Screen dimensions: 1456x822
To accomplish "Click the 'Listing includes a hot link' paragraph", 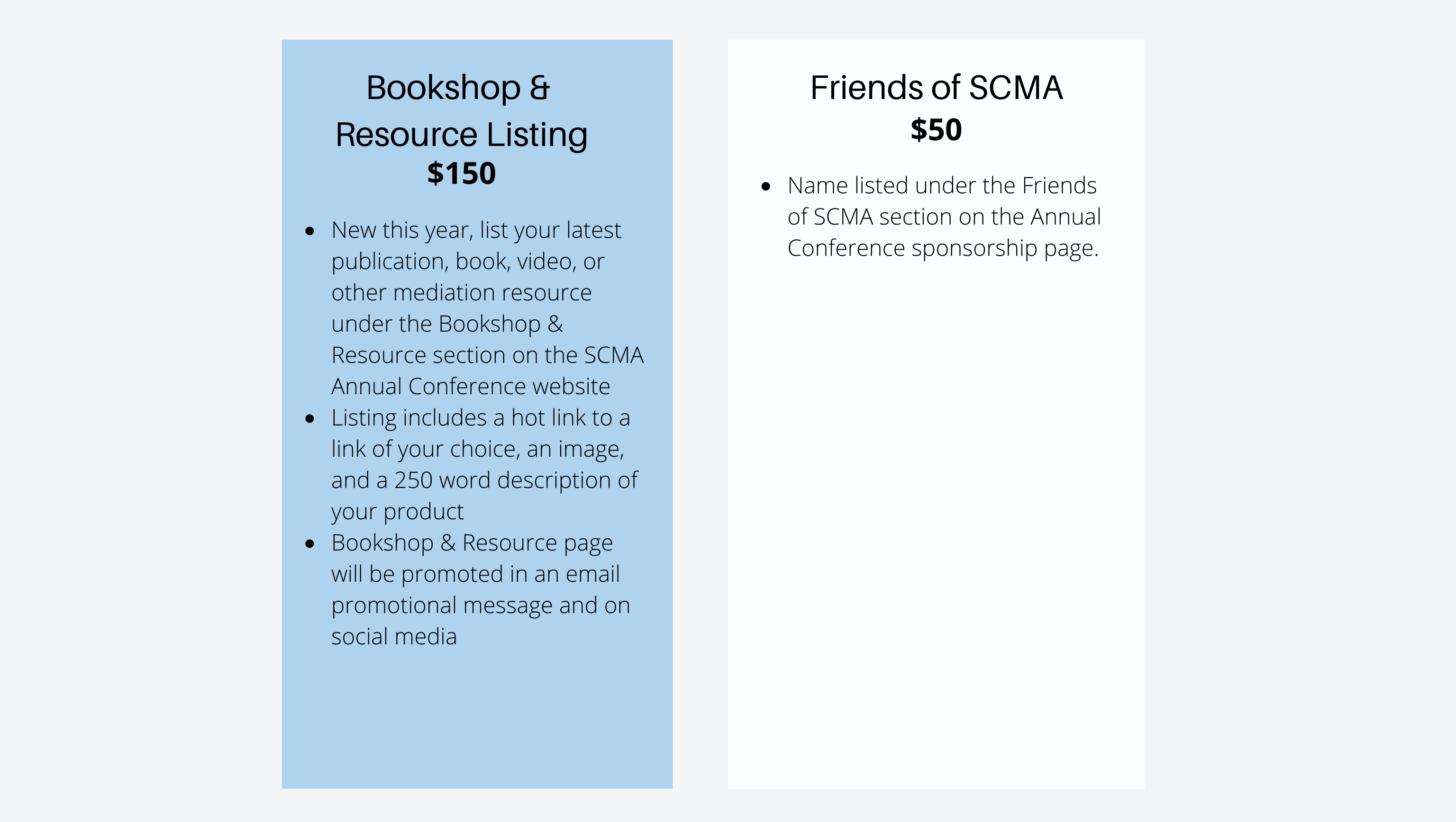I will [484, 464].
